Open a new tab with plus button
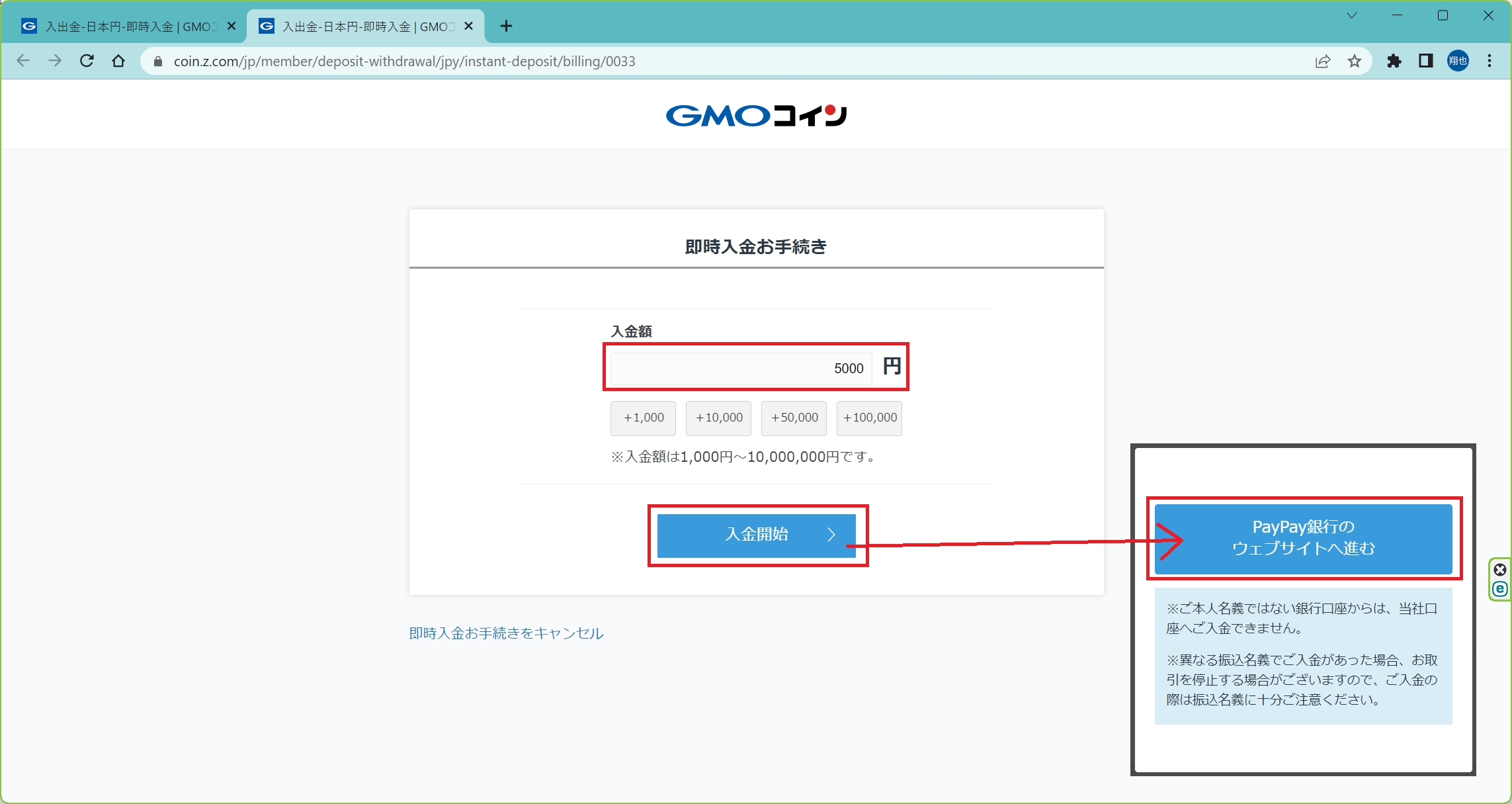 point(506,26)
